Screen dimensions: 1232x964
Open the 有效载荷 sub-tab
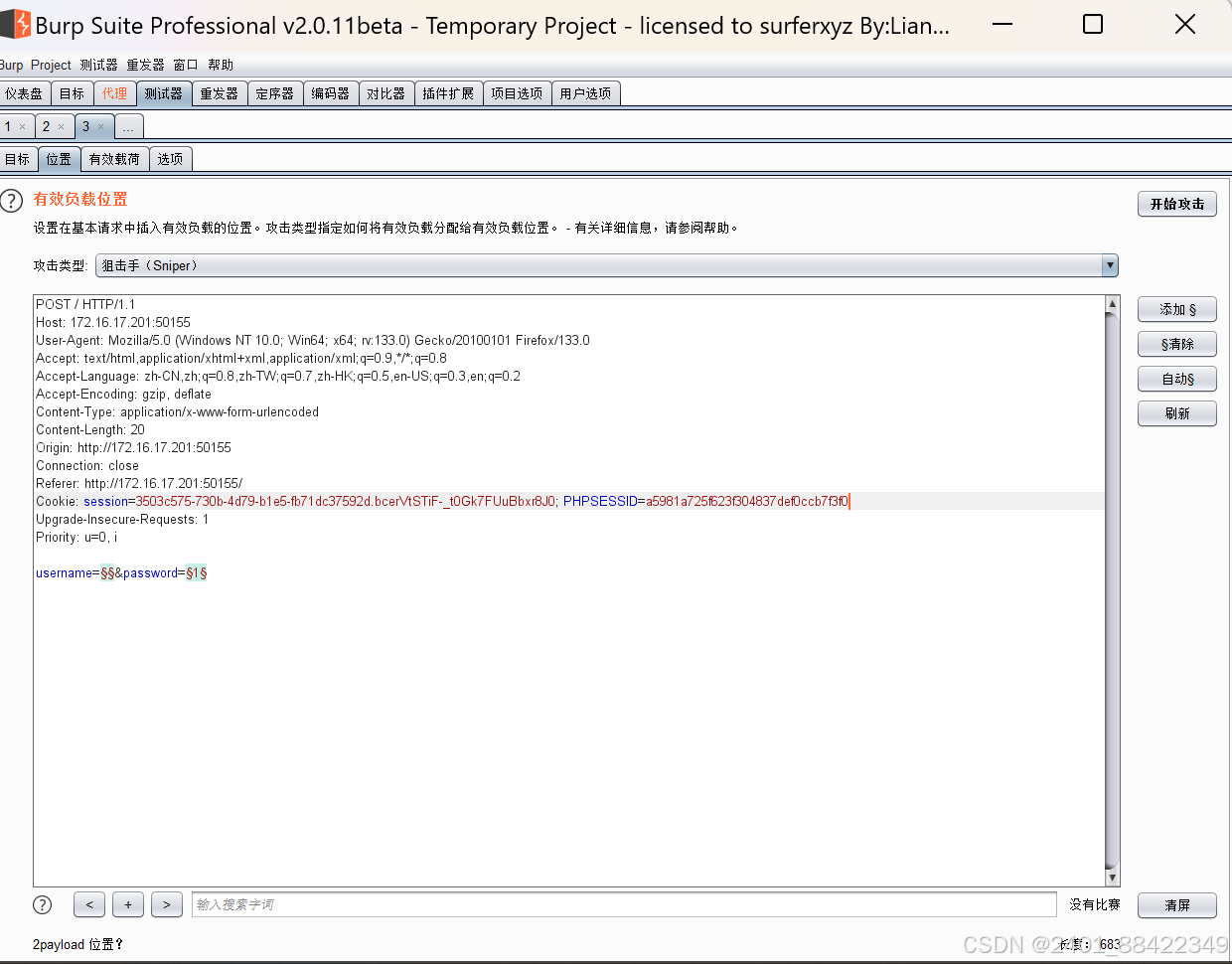(x=114, y=159)
